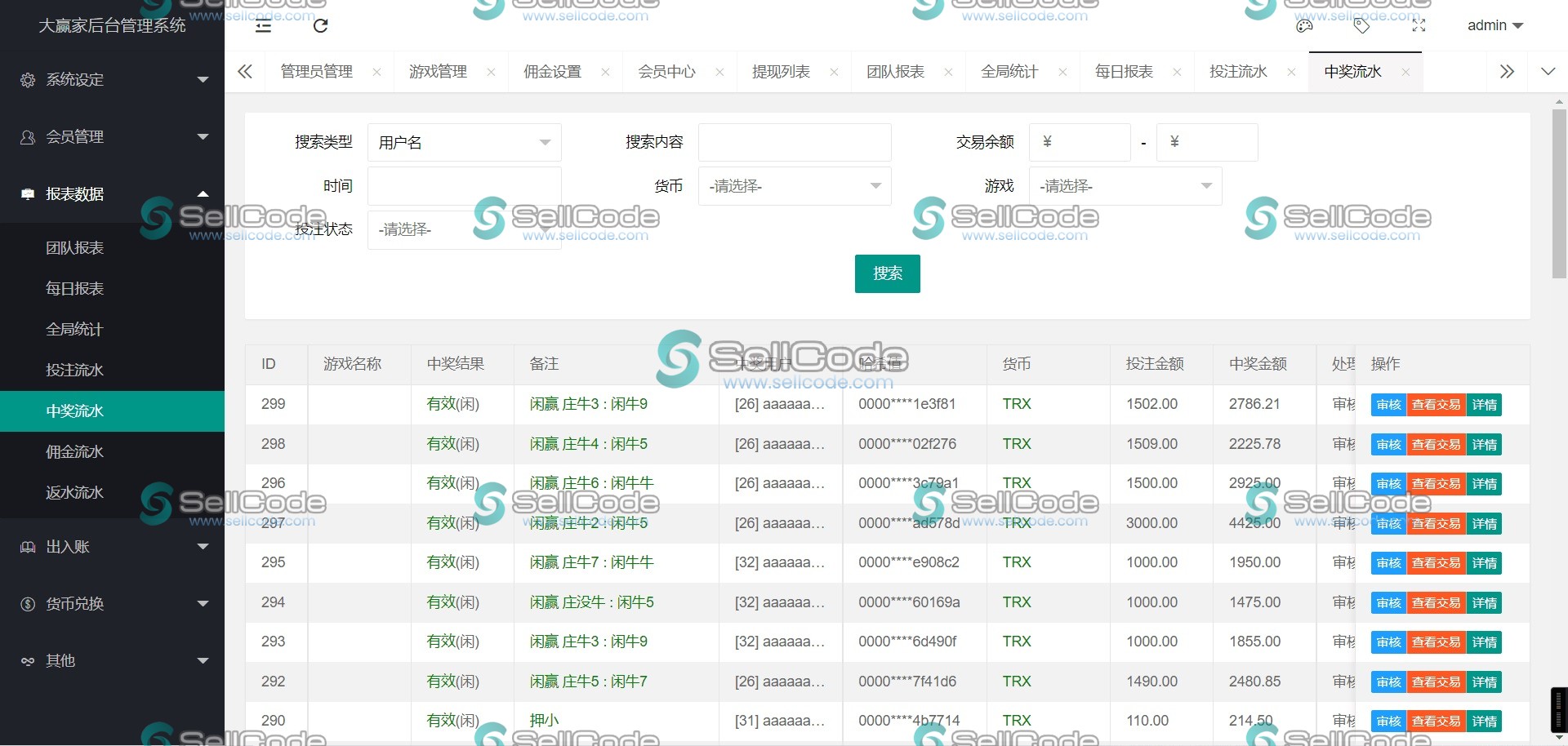The height and width of the screenshot is (746, 1568).
Task: Refresh the current page
Action: [320, 26]
